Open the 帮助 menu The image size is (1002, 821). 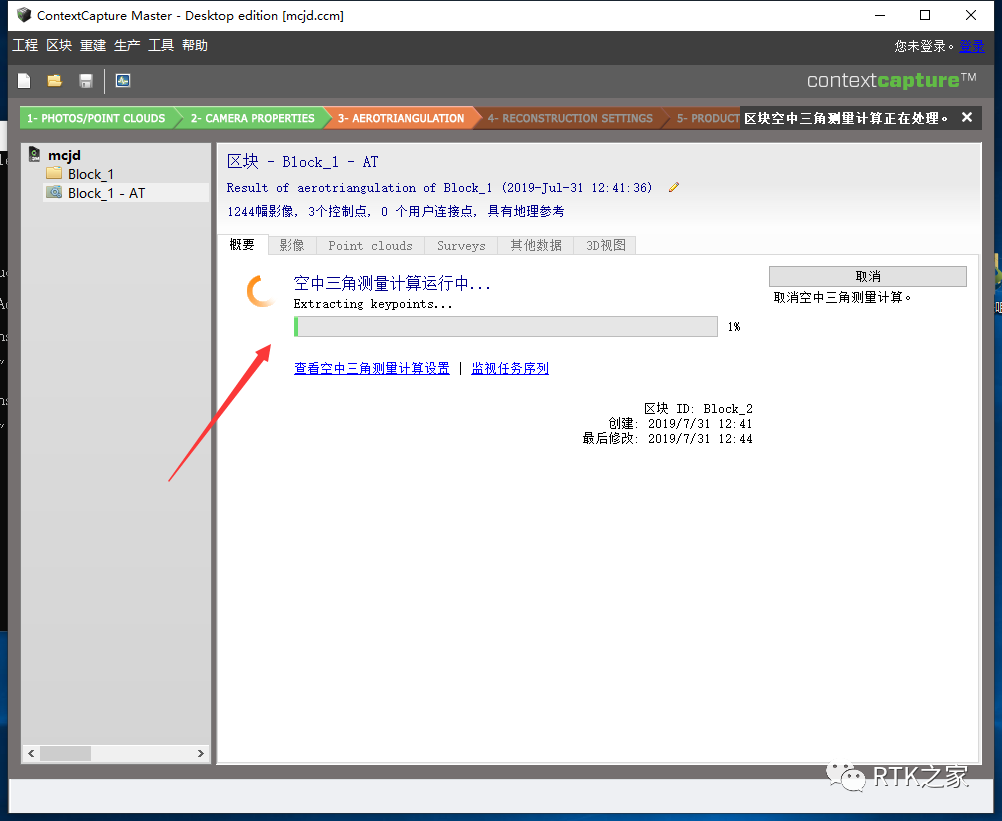coord(195,45)
